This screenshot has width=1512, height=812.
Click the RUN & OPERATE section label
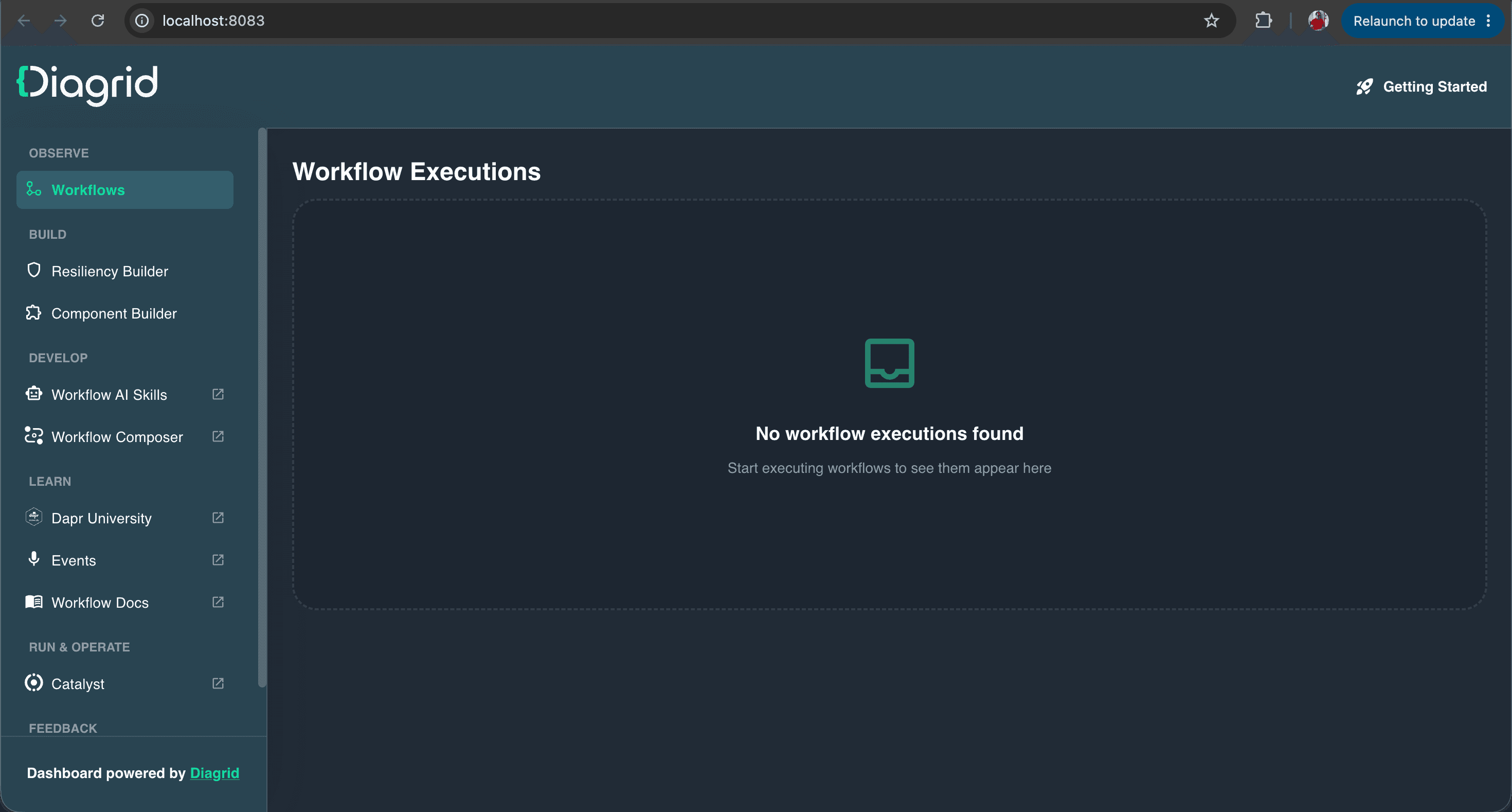79,646
